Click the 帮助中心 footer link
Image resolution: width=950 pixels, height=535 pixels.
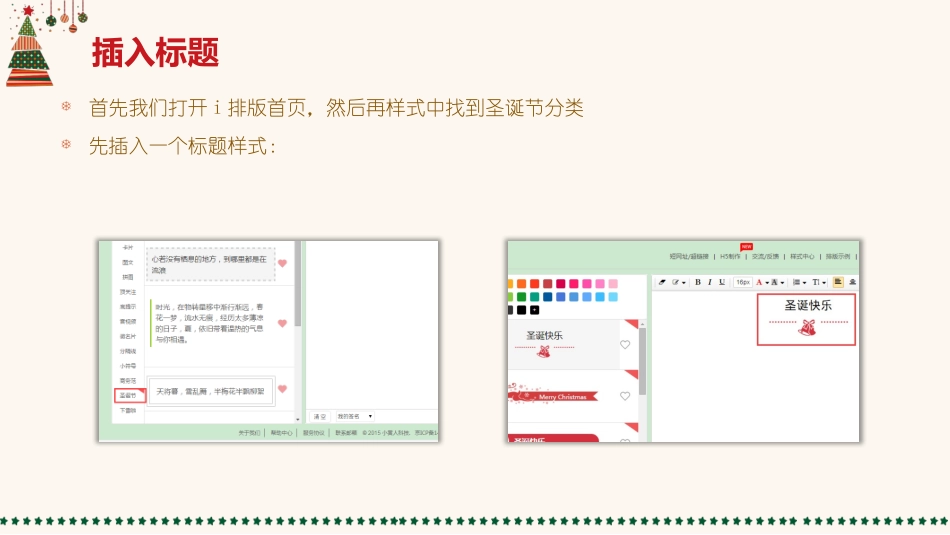pyautogui.click(x=281, y=433)
